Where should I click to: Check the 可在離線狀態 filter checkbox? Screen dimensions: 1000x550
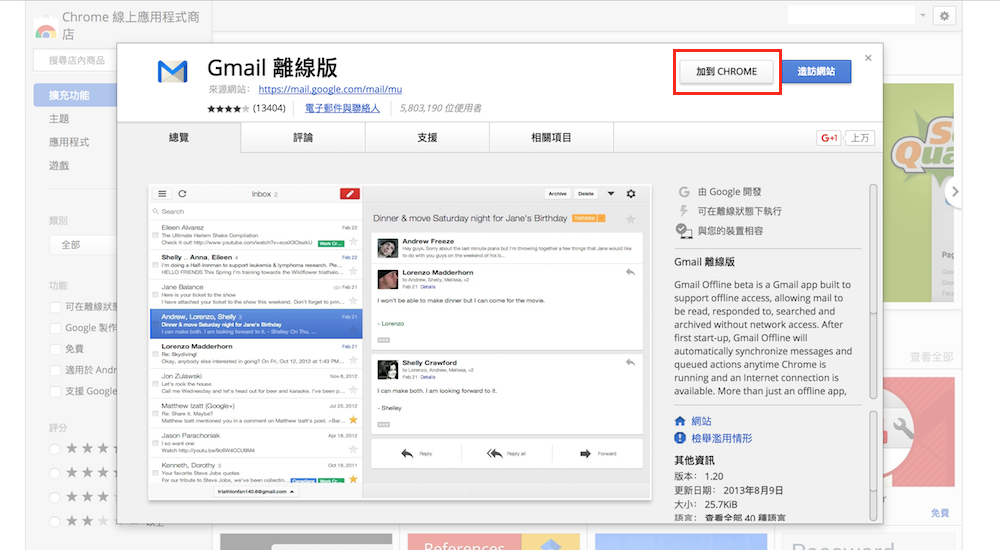point(56,307)
